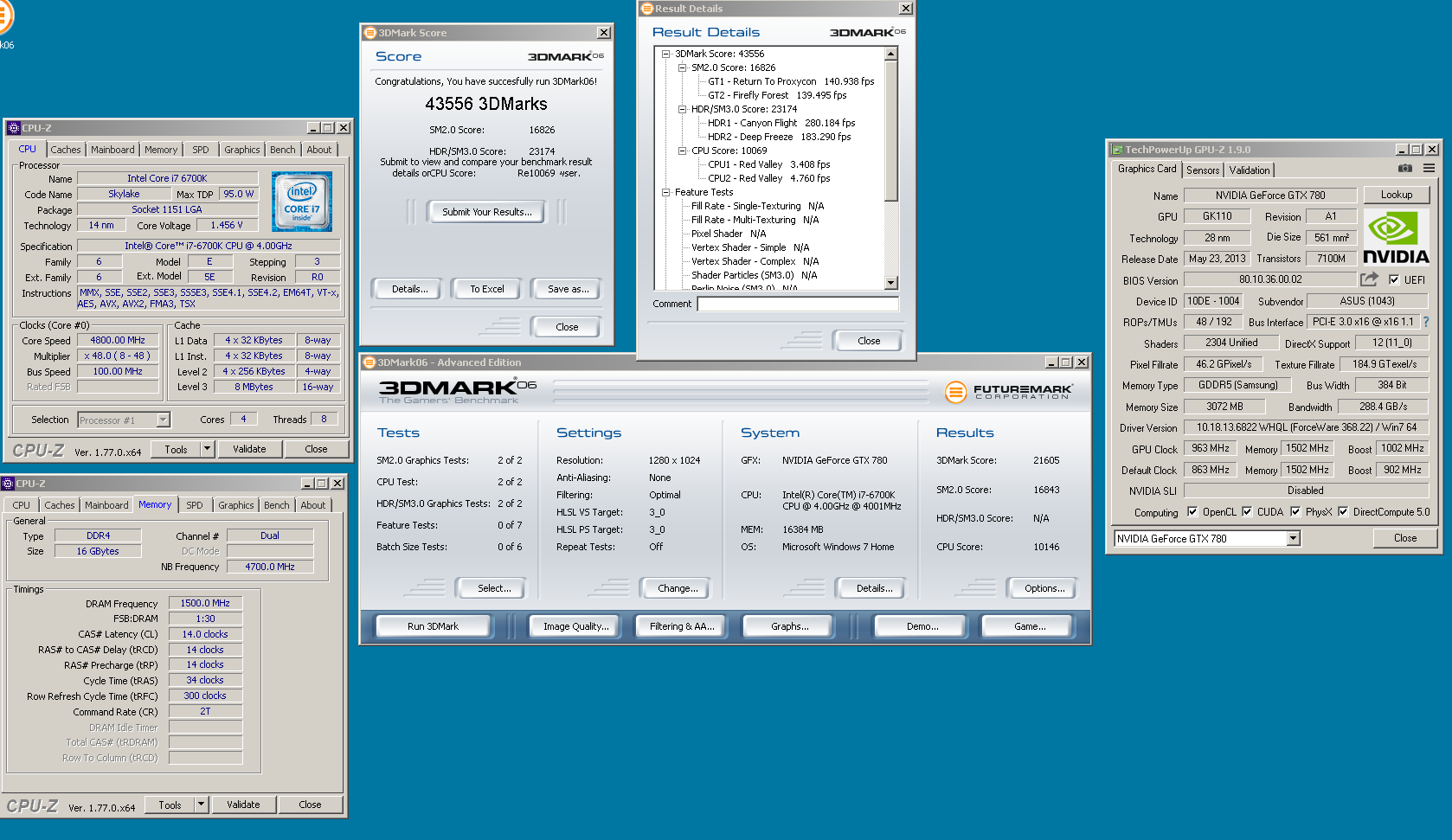Switch to the Mainboard tab in the upper CPU-Z
1452x840 pixels.
coord(112,150)
